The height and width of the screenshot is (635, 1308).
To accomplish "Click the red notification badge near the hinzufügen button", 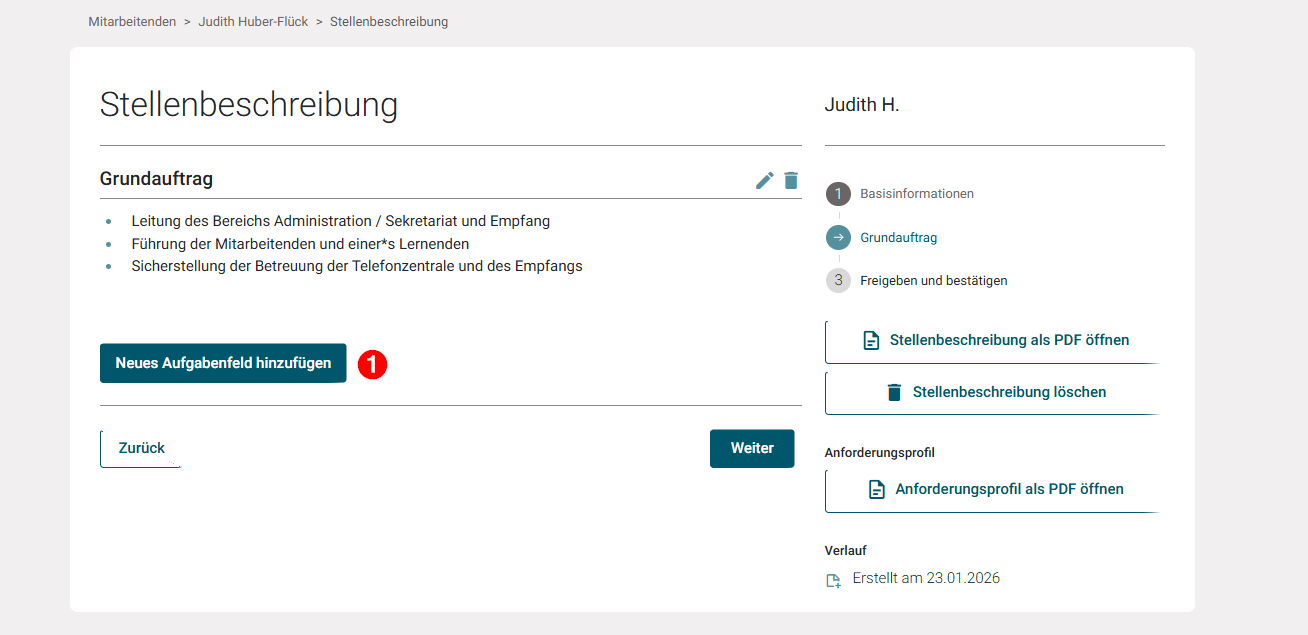I will pyautogui.click(x=372, y=364).
